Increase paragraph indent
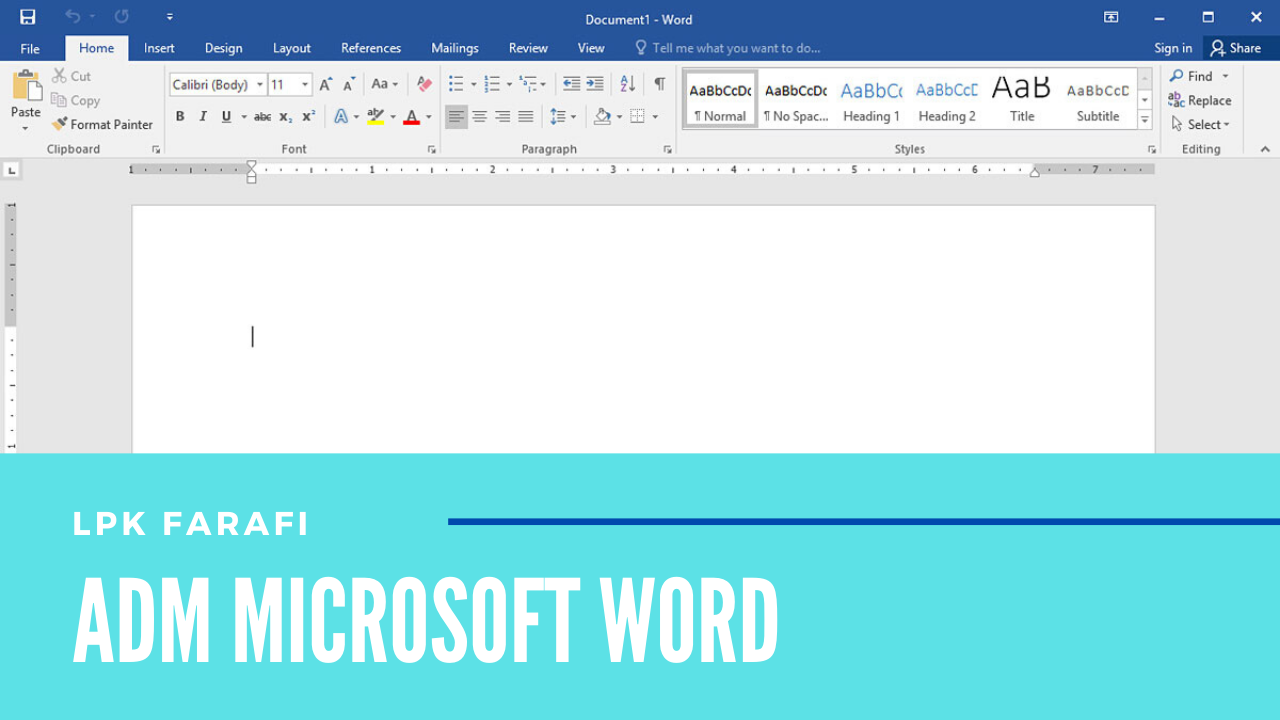 coord(595,85)
